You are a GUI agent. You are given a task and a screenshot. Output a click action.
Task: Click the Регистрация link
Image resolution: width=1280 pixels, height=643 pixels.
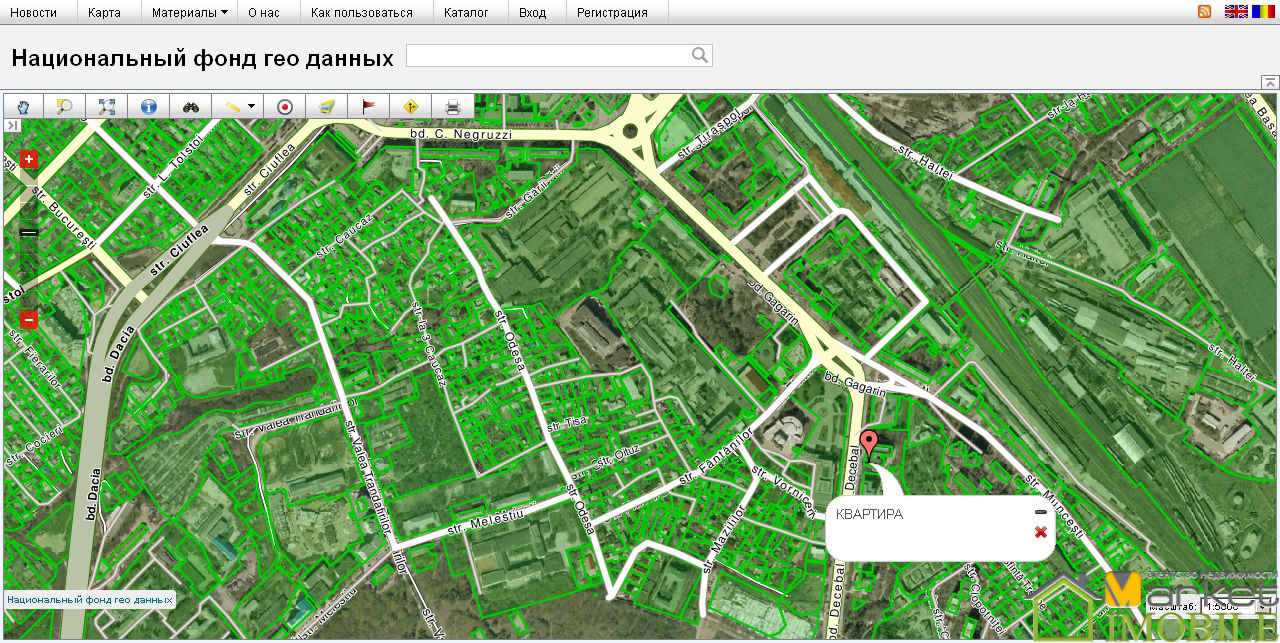[x=612, y=13]
